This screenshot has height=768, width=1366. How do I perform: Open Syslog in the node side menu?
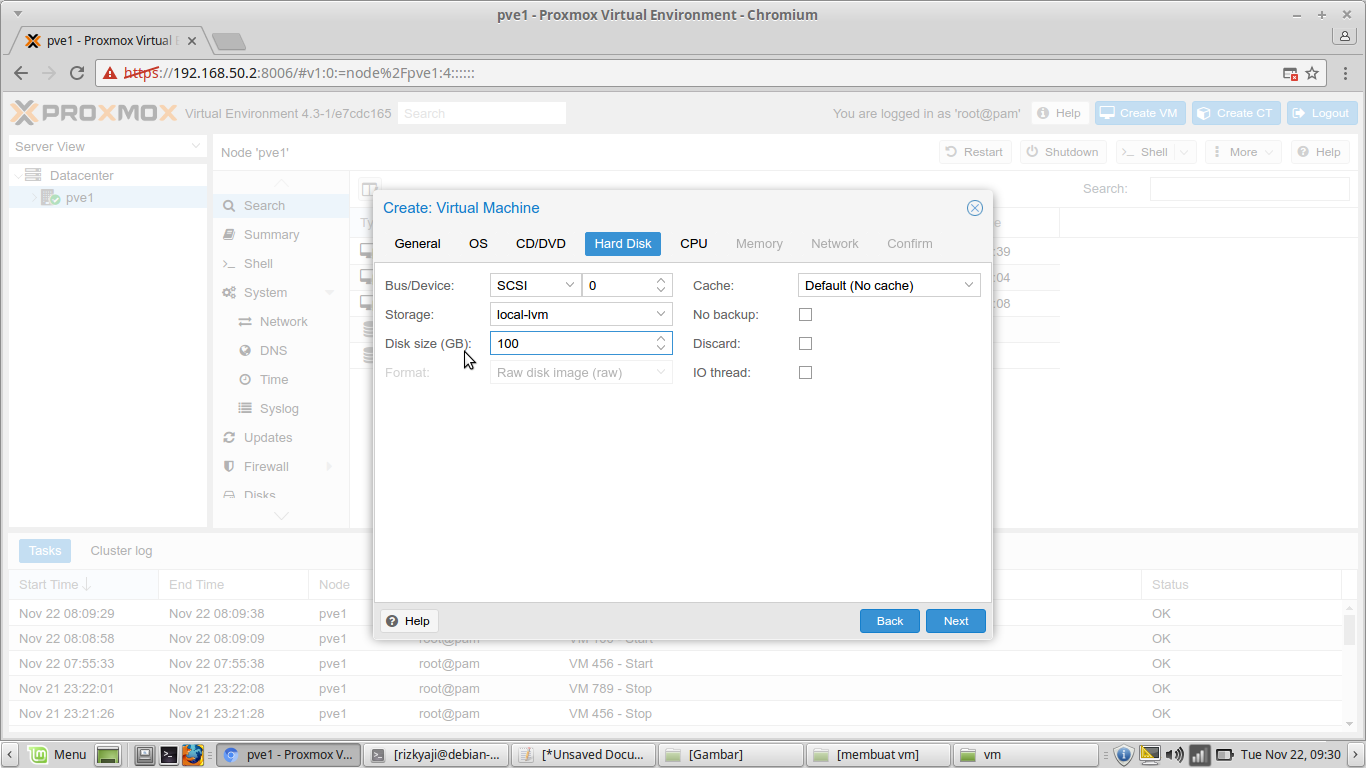point(280,409)
